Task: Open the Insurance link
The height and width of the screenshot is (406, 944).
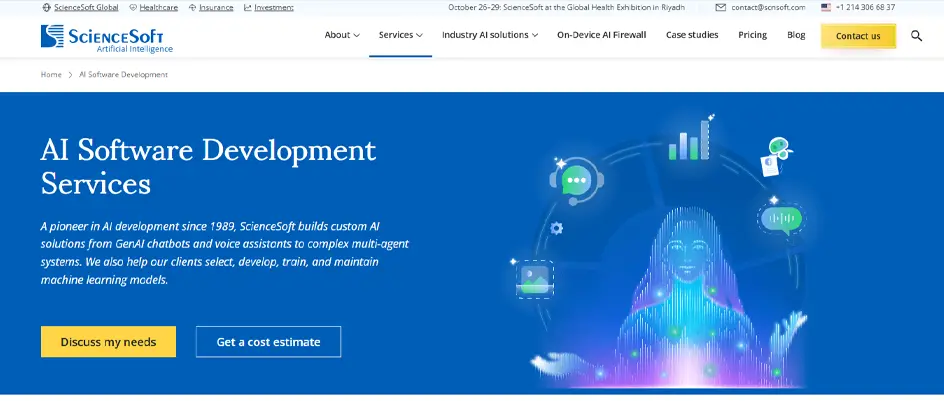Action: click(x=216, y=8)
